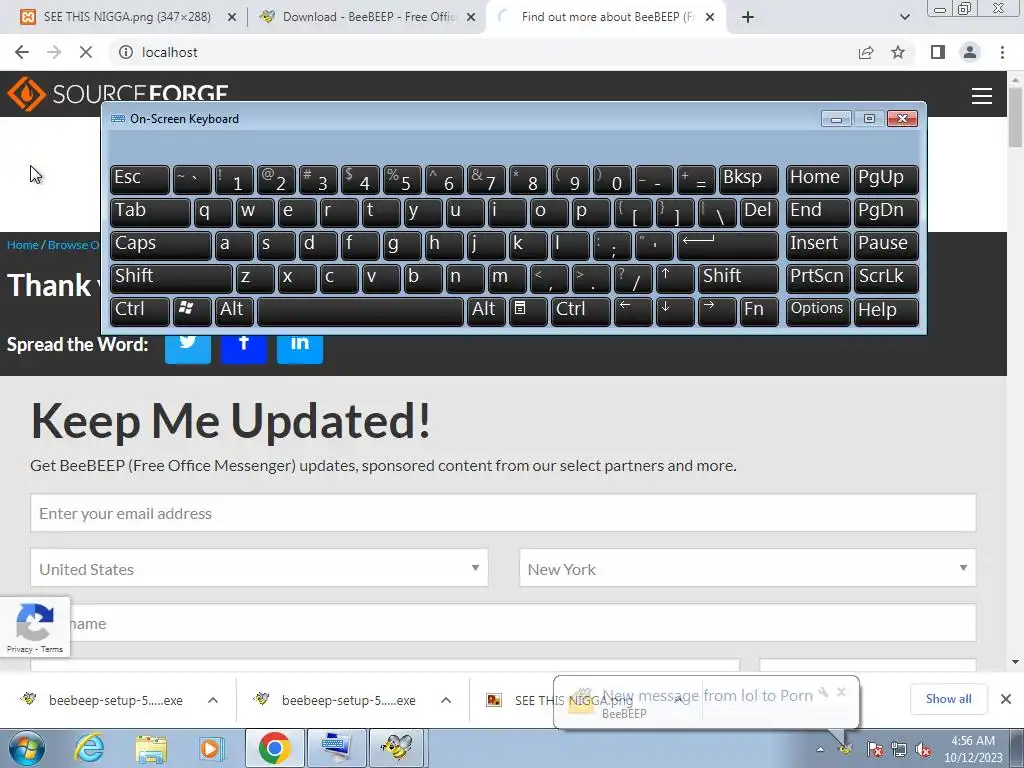
Task: Click the browser Back arrow
Action: (x=22, y=52)
